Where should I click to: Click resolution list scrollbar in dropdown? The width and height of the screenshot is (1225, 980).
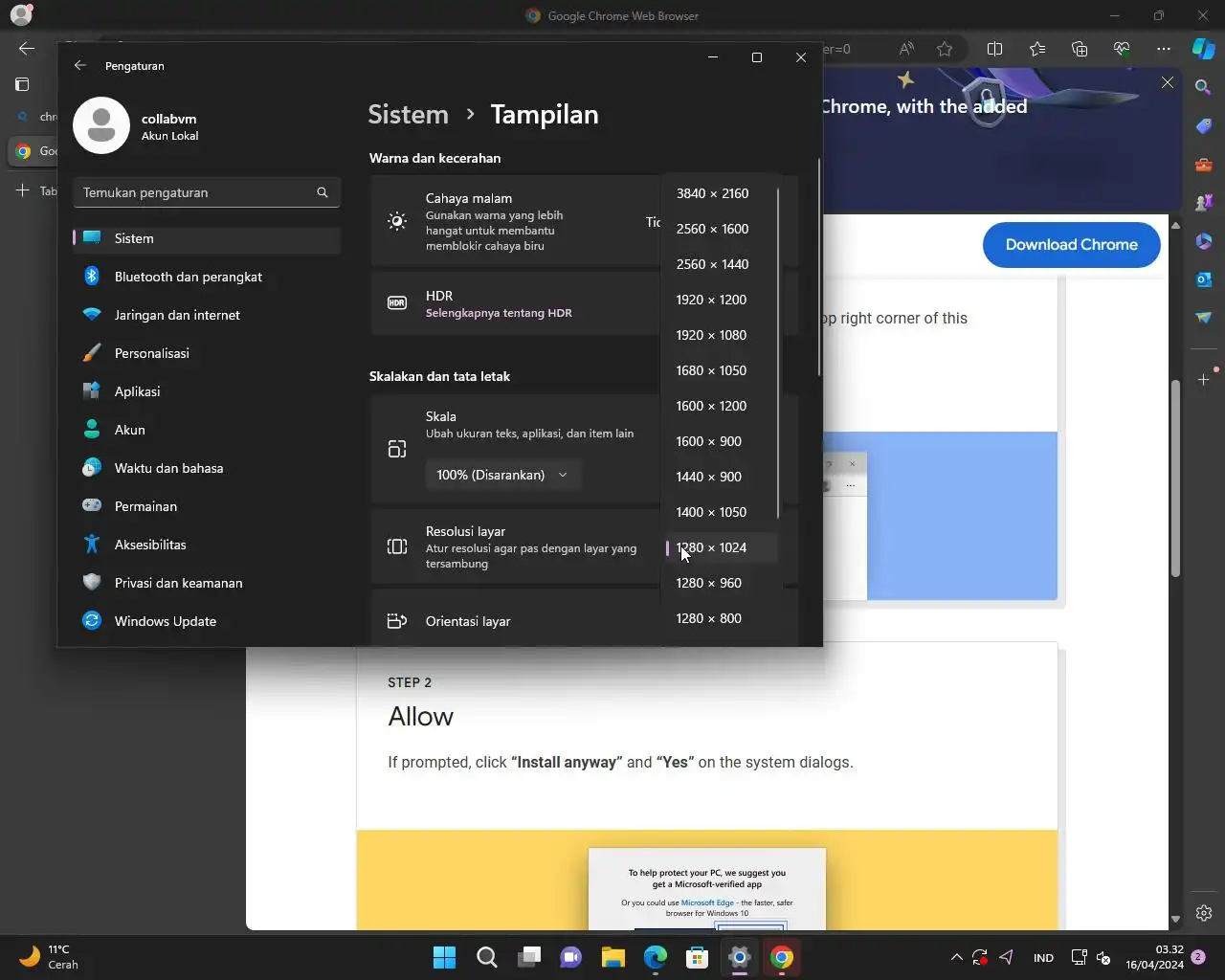(x=779, y=354)
